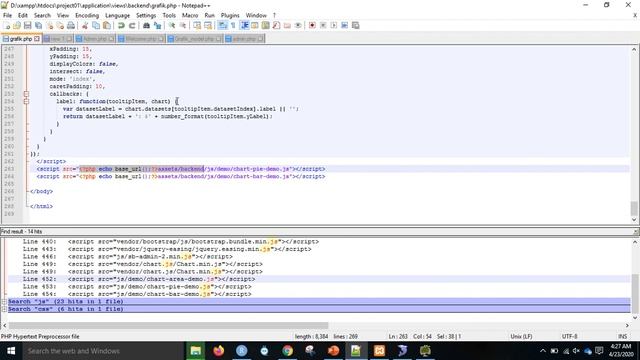The width and height of the screenshot is (640, 360).
Task: Click line 264 chart-bar-demo script tag
Action: coord(181,176)
